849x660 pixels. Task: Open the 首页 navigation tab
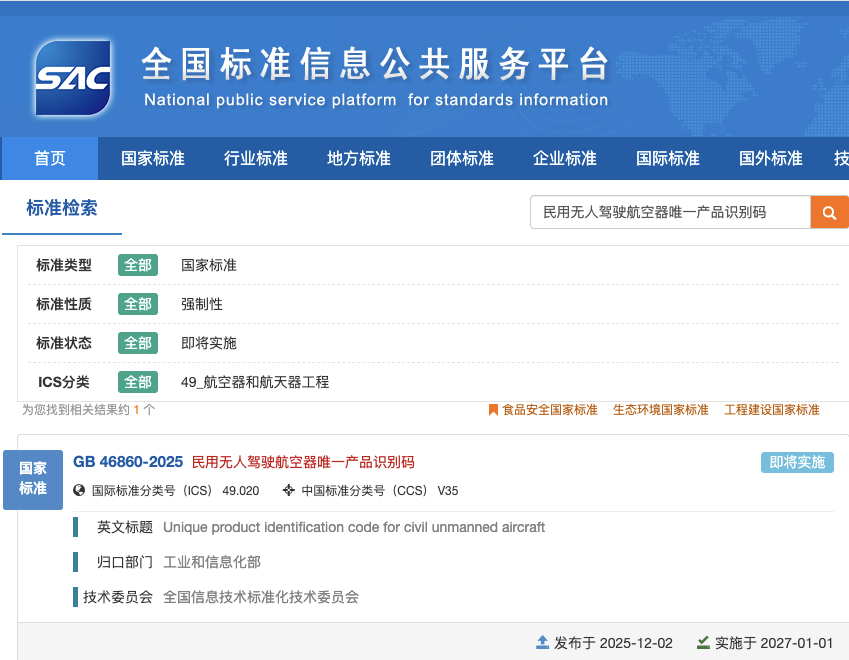[x=50, y=158]
